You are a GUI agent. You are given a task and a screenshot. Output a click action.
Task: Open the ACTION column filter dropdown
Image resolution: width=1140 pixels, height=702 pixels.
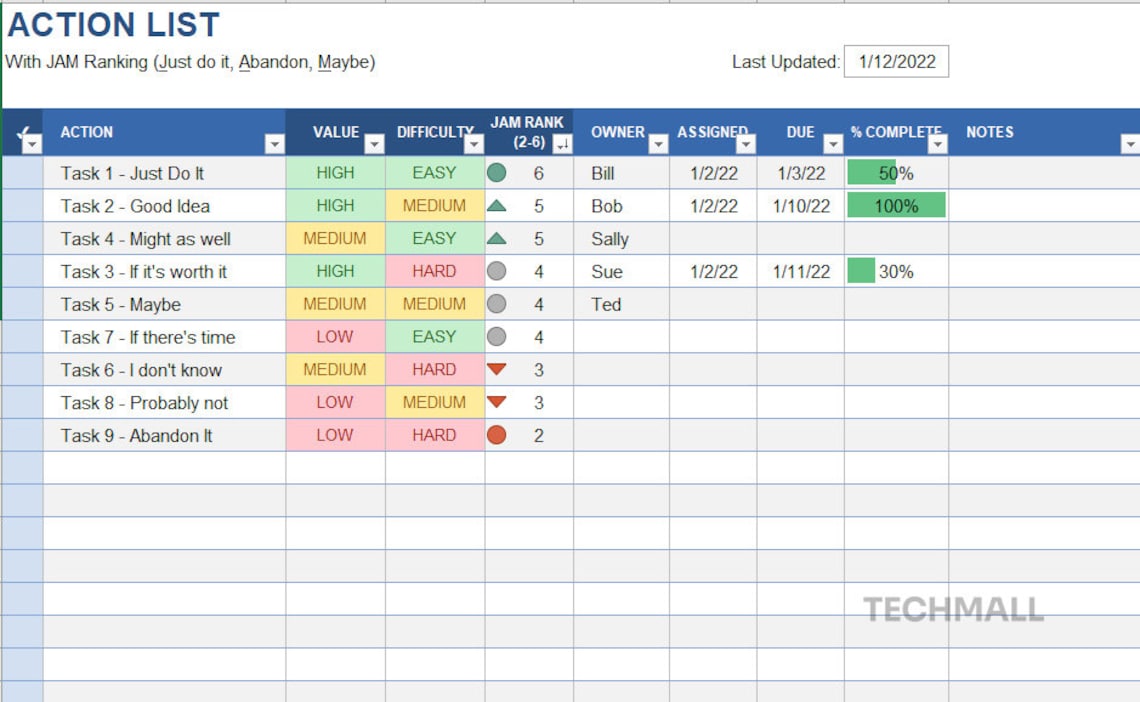[274, 144]
